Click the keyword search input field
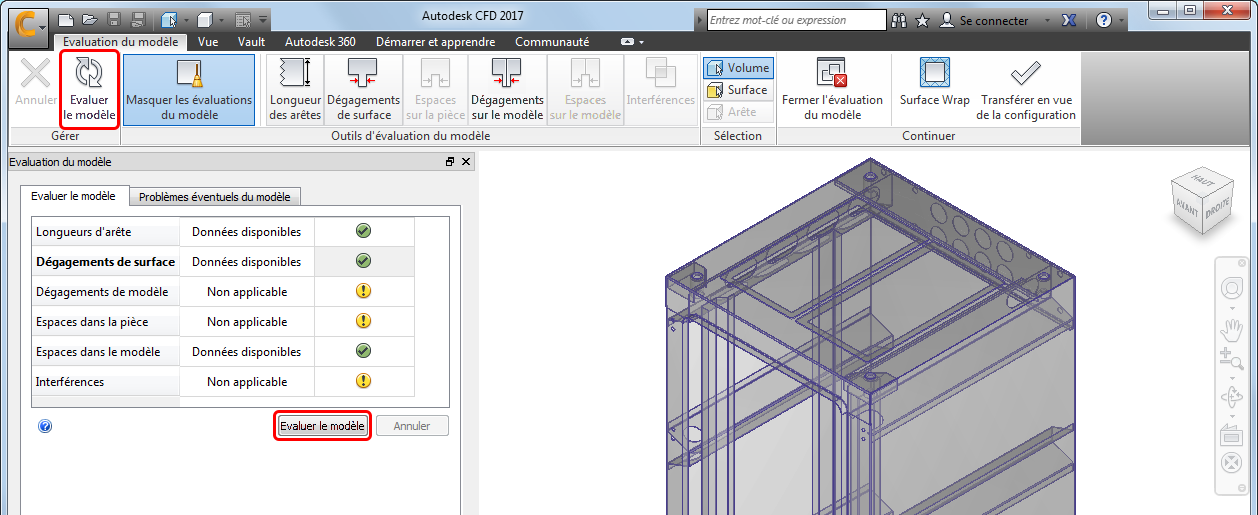This screenshot has width=1258, height=515. coord(796,20)
